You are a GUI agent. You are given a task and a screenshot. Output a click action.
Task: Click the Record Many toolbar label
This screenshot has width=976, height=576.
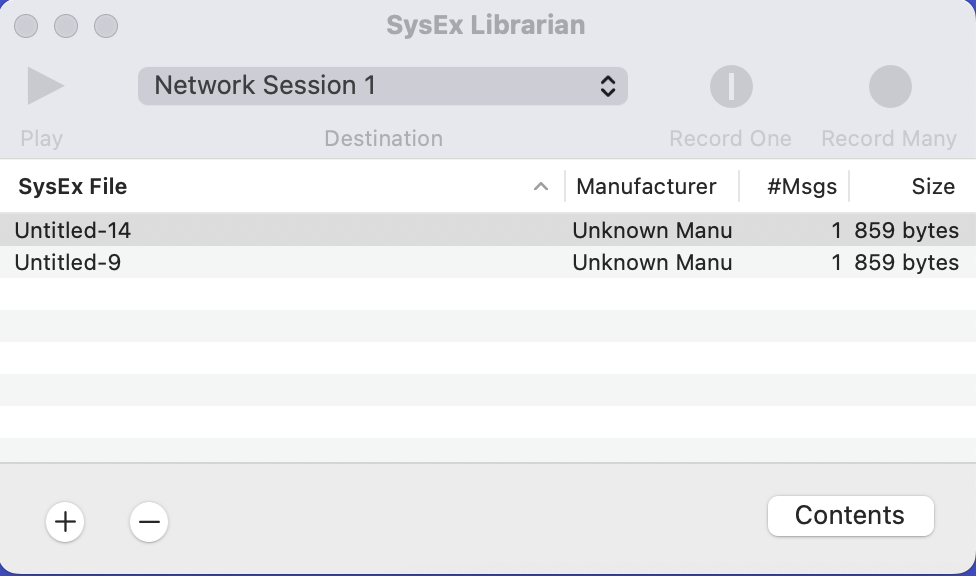pyautogui.click(x=889, y=138)
